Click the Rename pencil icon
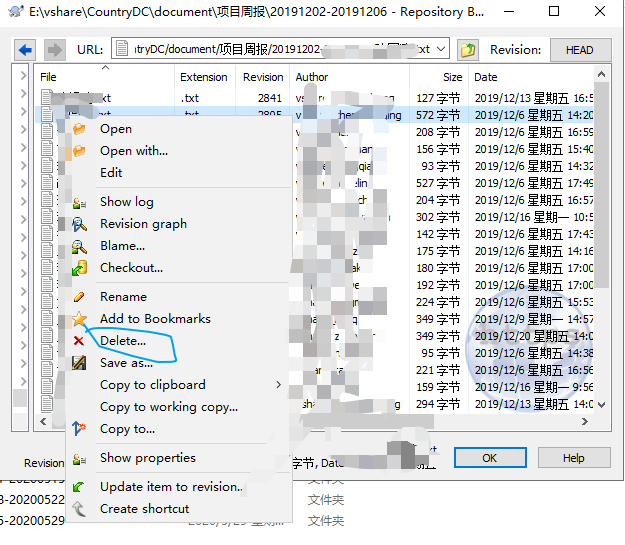The height and width of the screenshot is (545, 625). pyautogui.click(x=79, y=297)
